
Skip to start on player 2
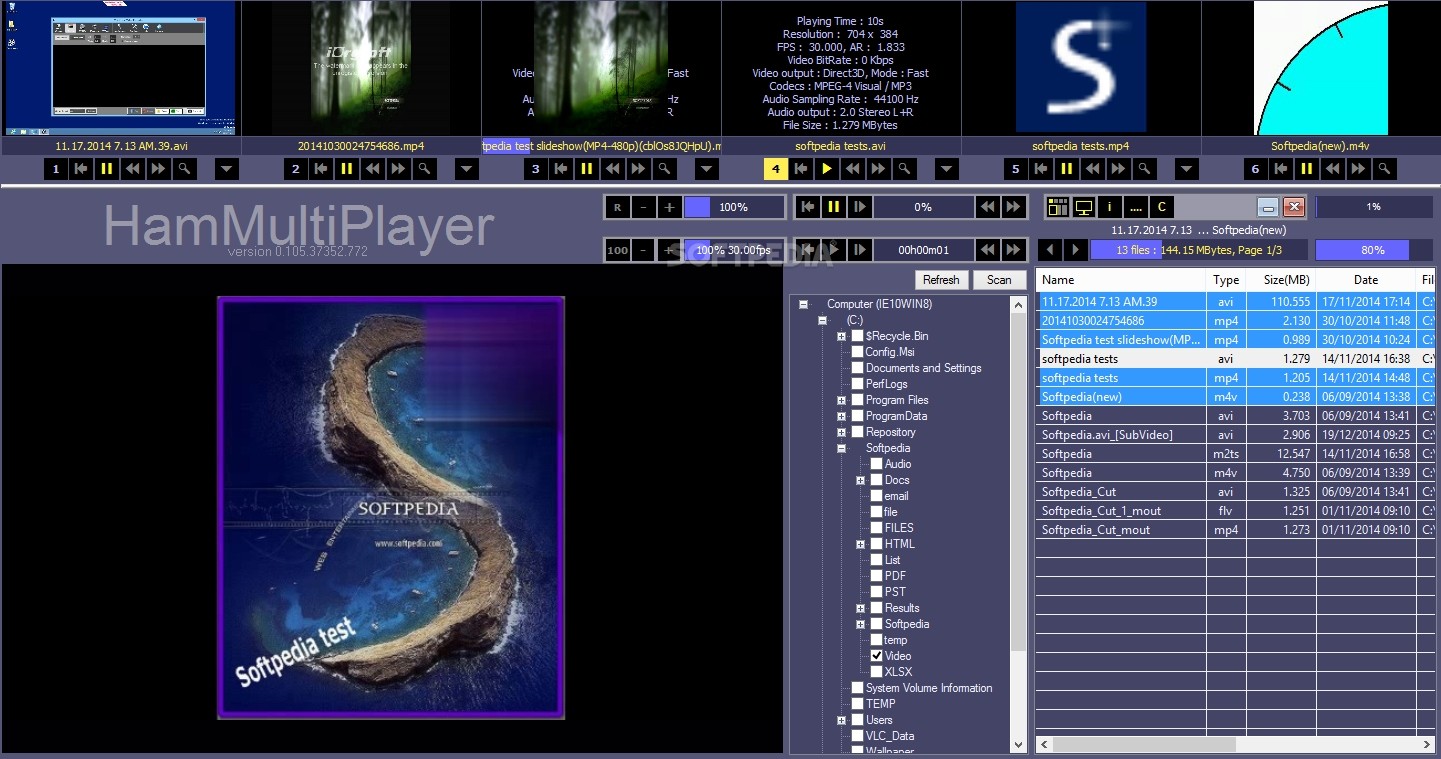pos(321,169)
